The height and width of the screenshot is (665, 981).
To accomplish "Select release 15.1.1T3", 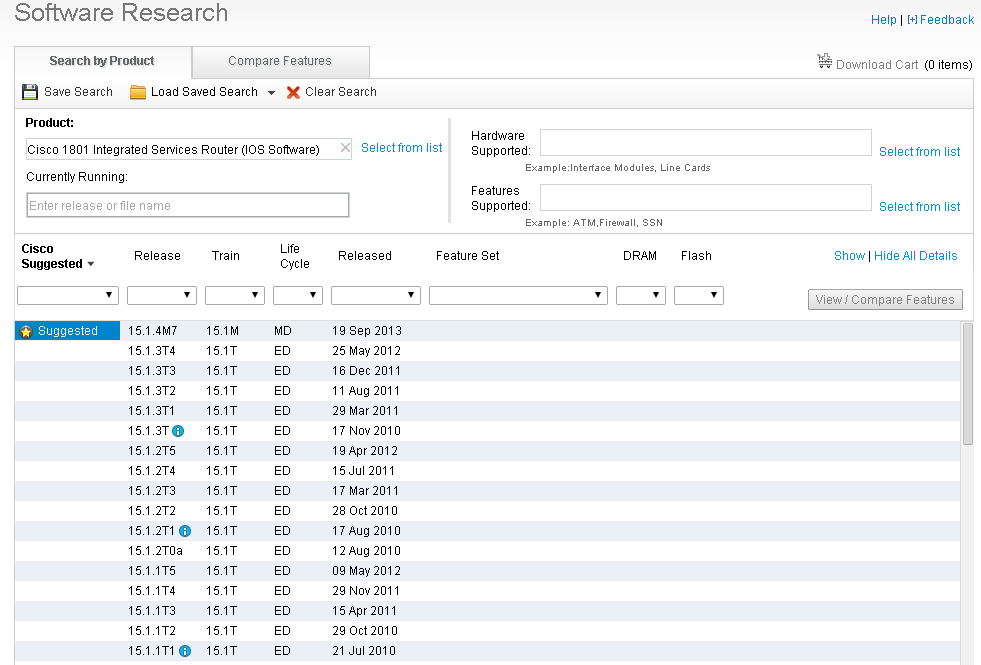I will coord(487,611).
